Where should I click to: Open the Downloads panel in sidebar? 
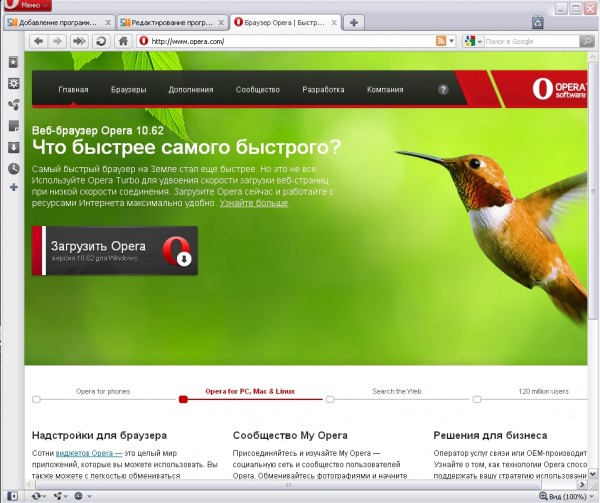(13, 147)
